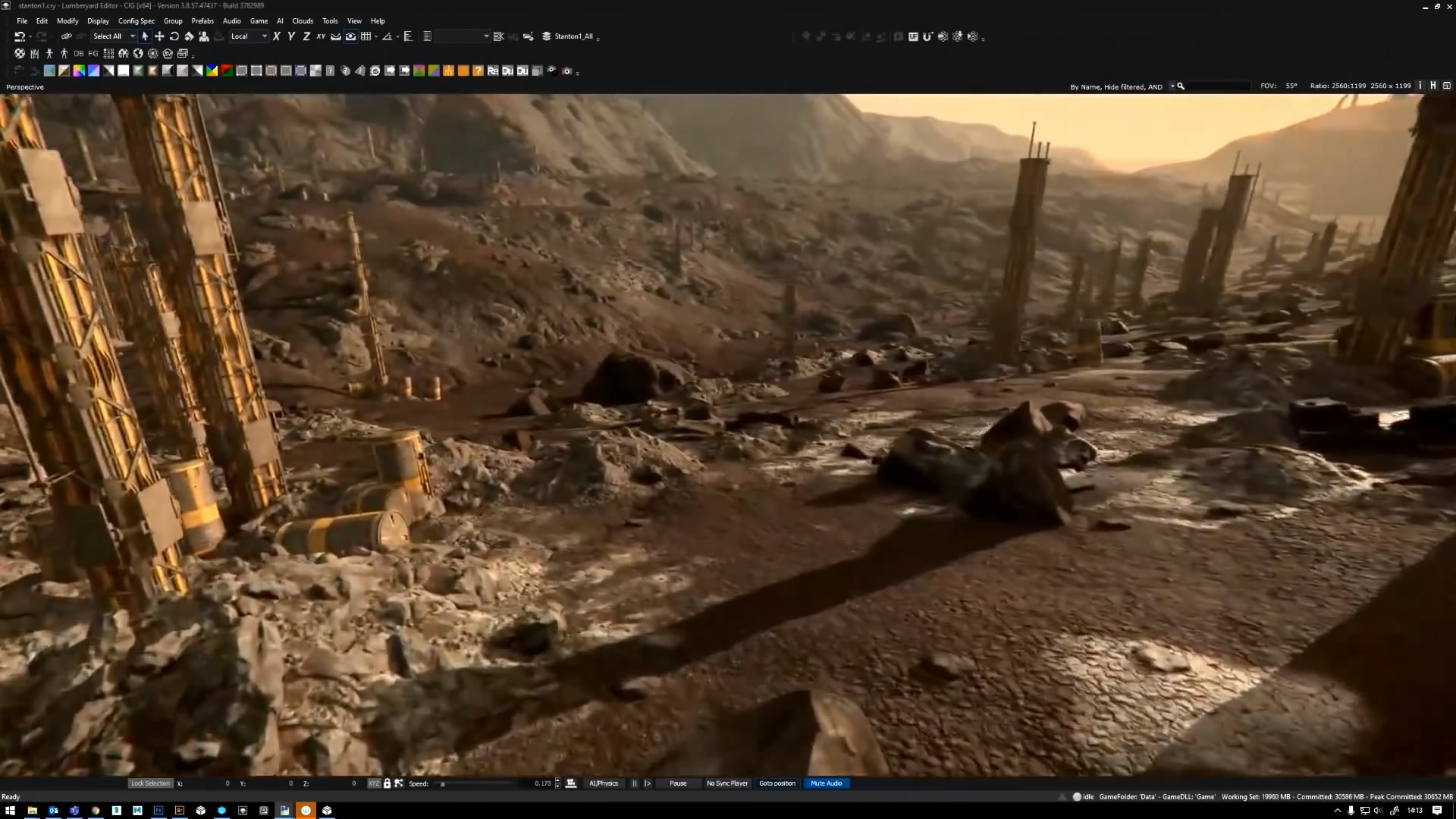Viewport: 1456px width, 819px height.
Task: Constrain to Y axis
Action: point(291,36)
